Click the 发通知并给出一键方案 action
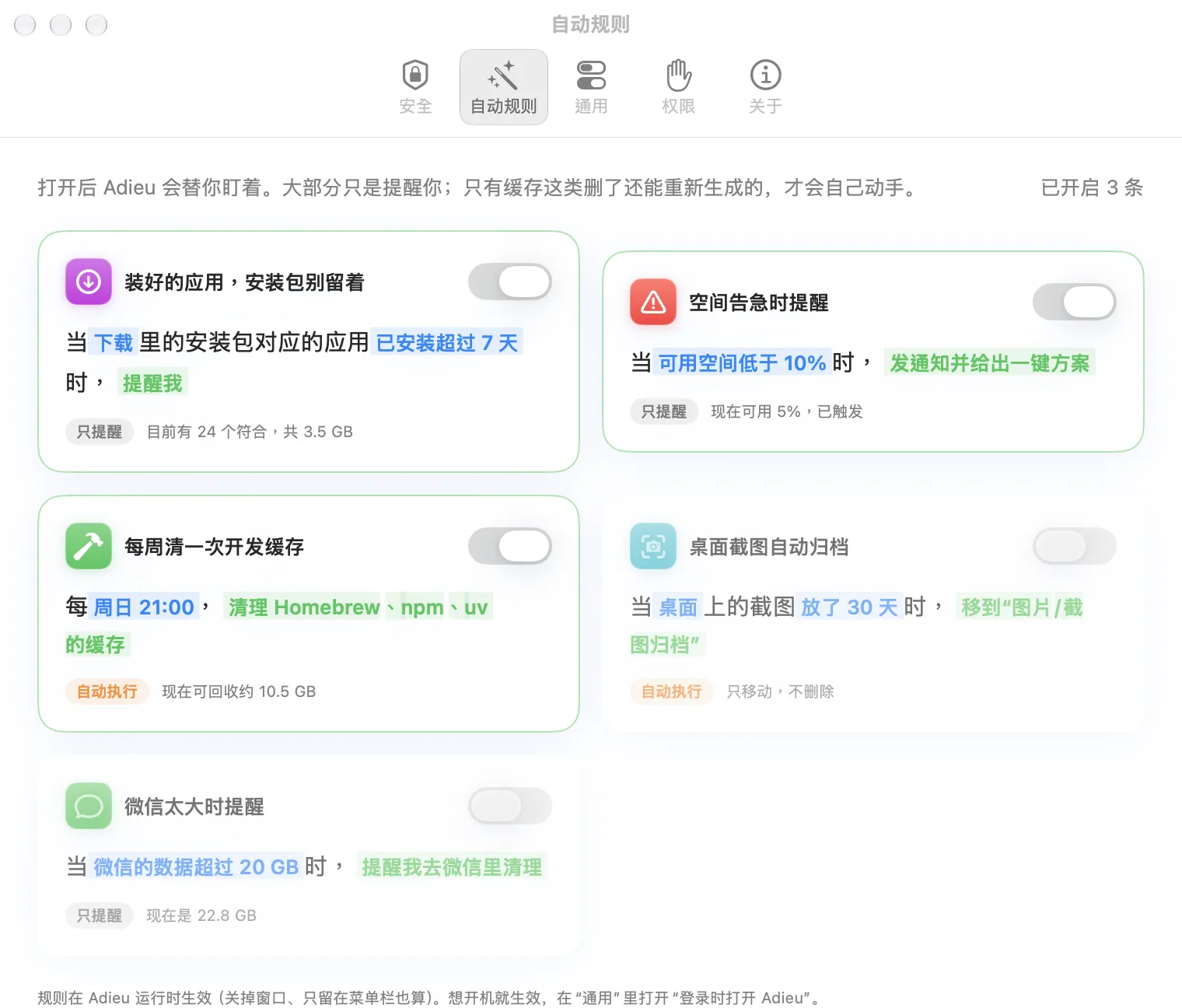Image resolution: width=1182 pixels, height=1008 pixels. pyautogui.click(x=990, y=362)
